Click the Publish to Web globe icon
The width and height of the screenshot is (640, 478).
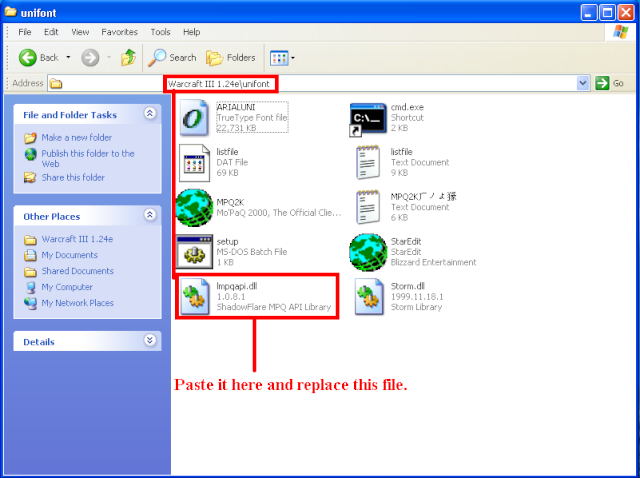[x=30, y=154]
